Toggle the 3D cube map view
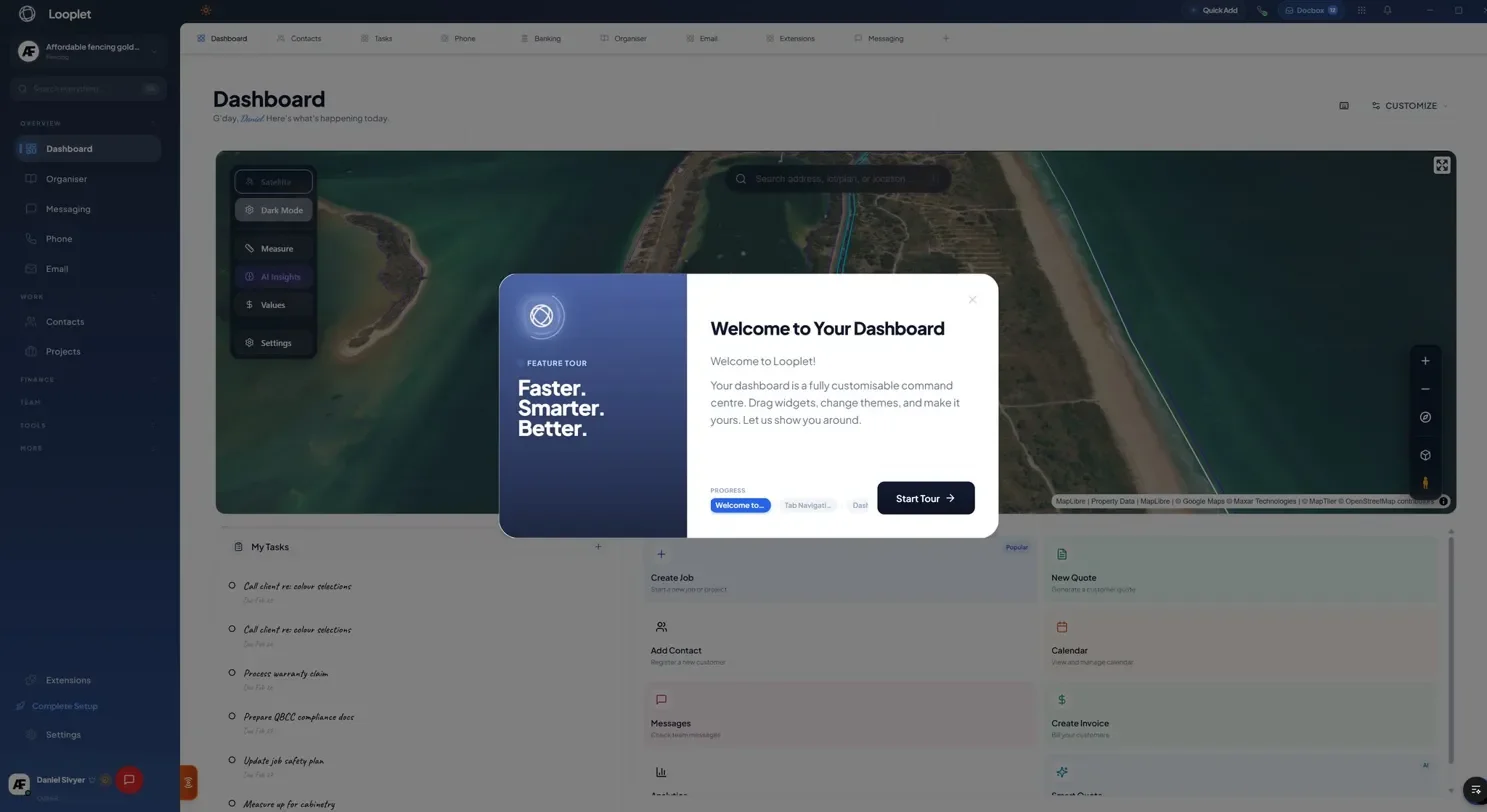This screenshot has height=812, width=1487. click(1425, 455)
